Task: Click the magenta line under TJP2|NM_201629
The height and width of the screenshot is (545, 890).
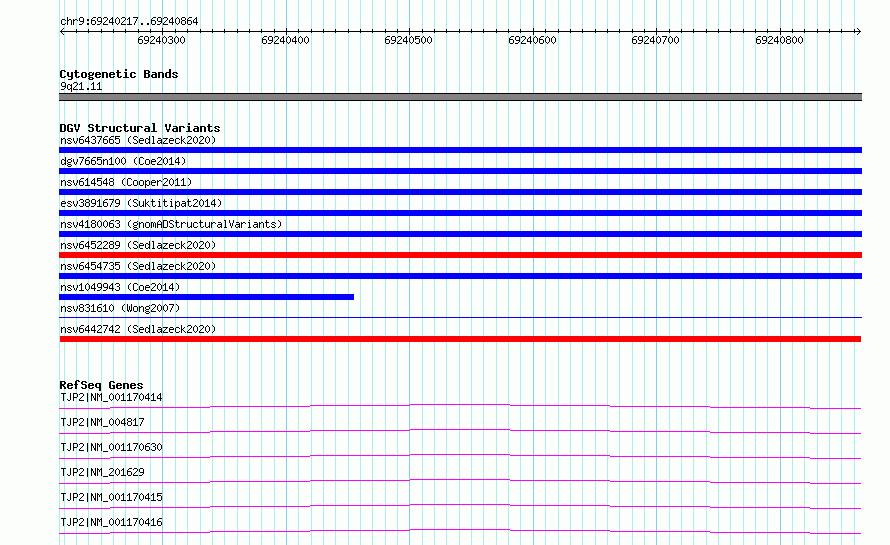Action: pos(460,481)
